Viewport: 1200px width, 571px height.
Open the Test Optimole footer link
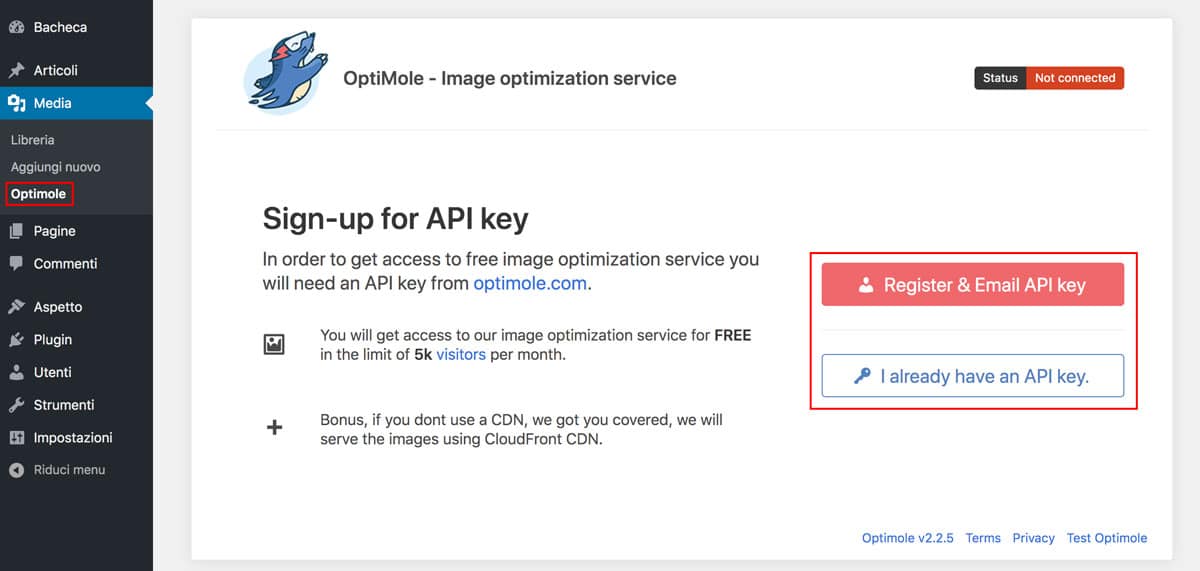tap(1107, 538)
